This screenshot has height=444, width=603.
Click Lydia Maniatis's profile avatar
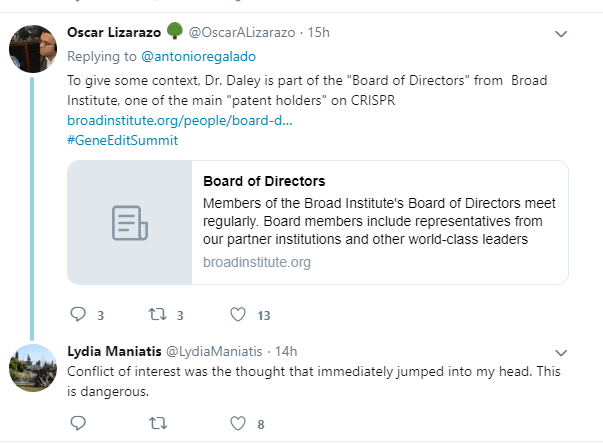(x=31, y=367)
